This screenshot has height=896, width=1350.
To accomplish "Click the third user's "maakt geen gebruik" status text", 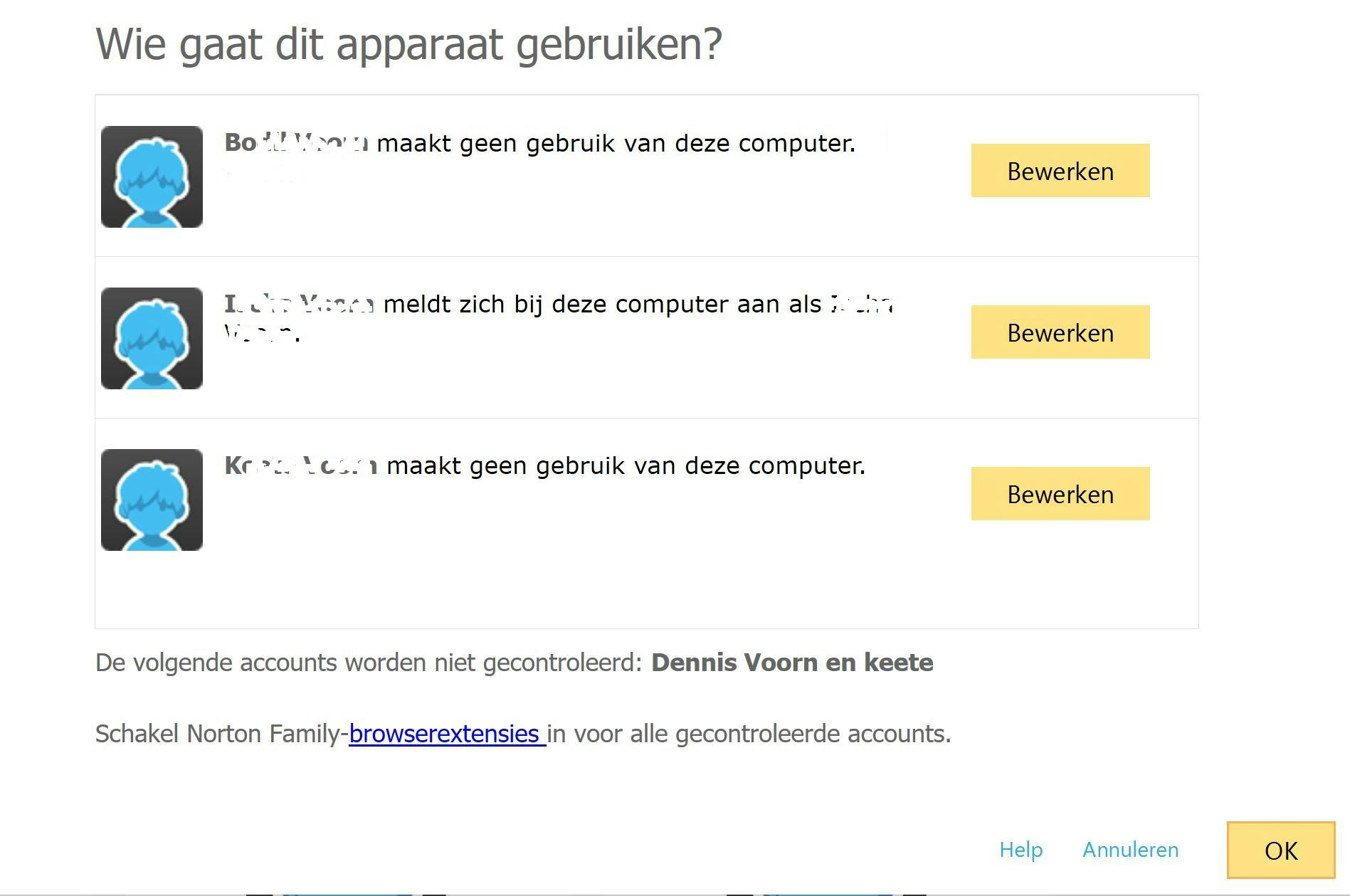I will (626, 466).
